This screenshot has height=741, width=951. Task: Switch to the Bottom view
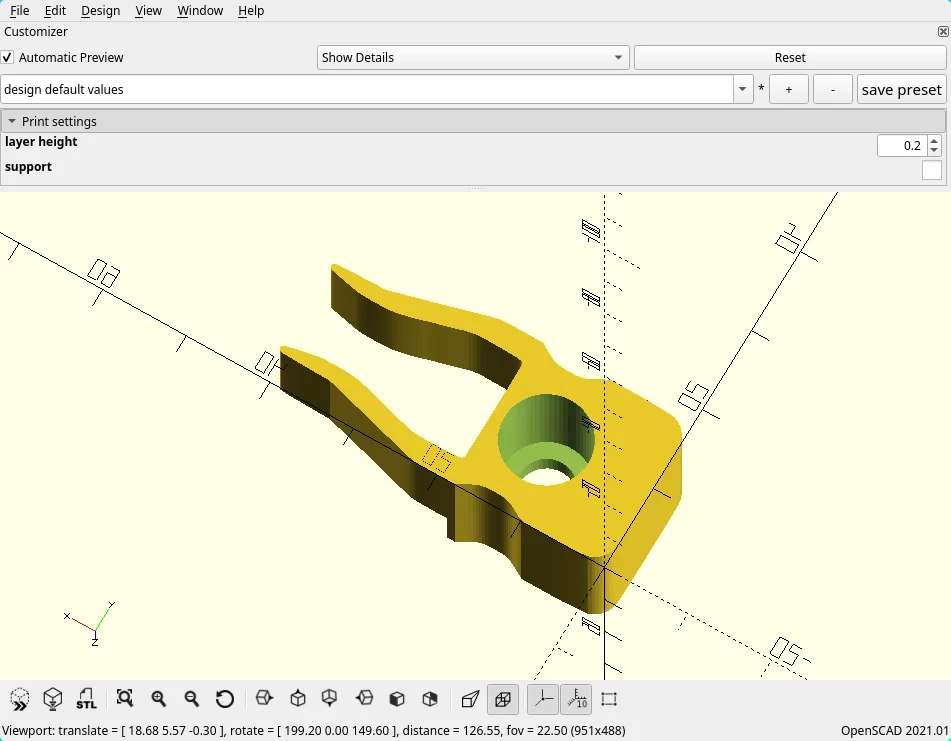point(330,699)
